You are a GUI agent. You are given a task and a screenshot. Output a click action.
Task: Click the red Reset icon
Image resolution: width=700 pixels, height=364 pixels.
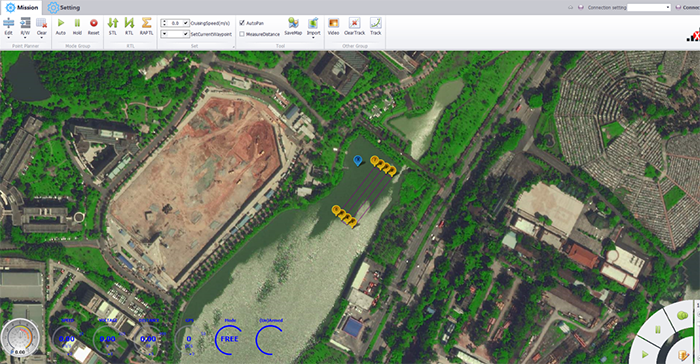point(93,23)
